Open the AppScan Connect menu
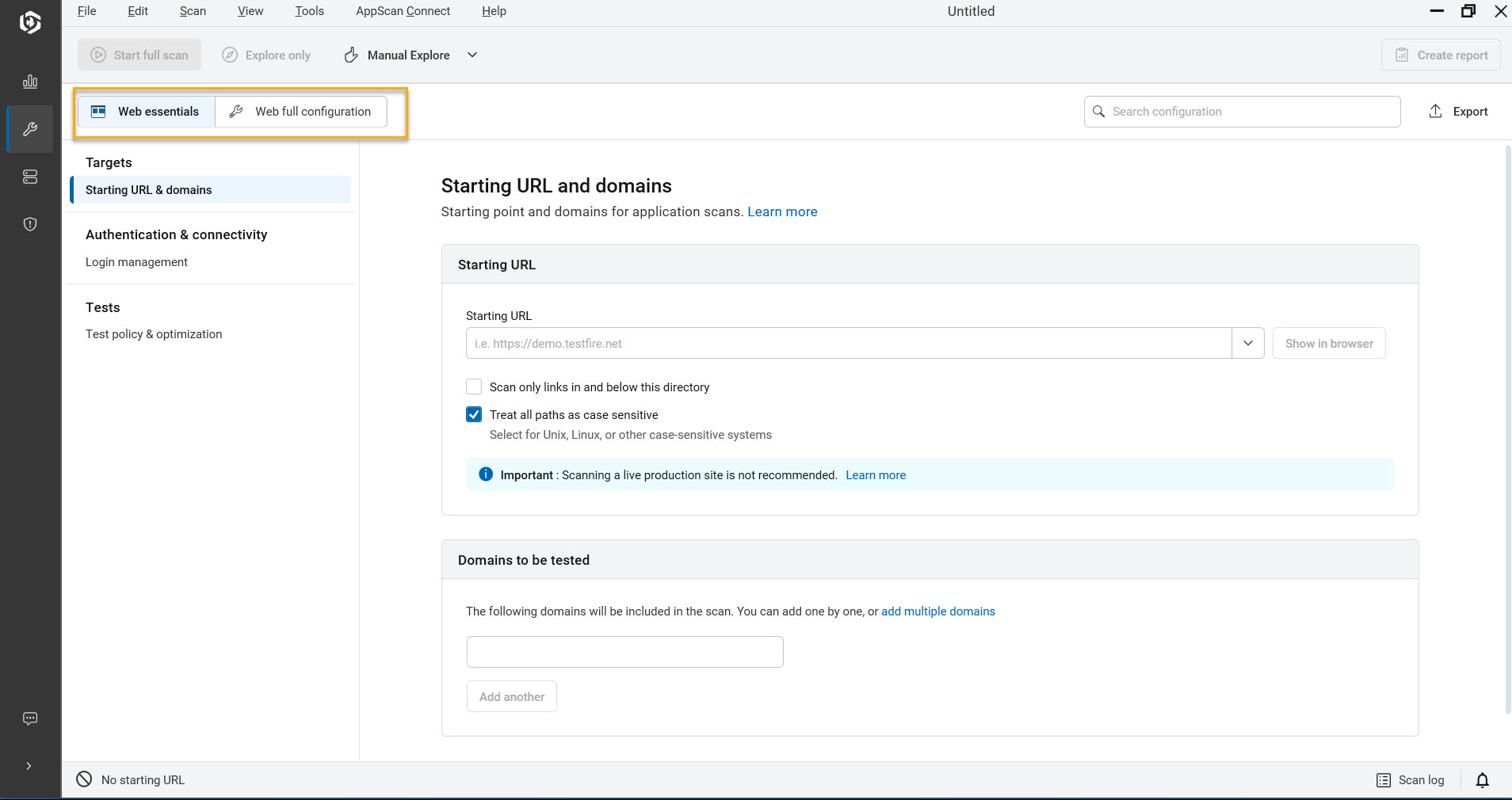The height and width of the screenshot is (800, 1512). [x=403, y=11]
